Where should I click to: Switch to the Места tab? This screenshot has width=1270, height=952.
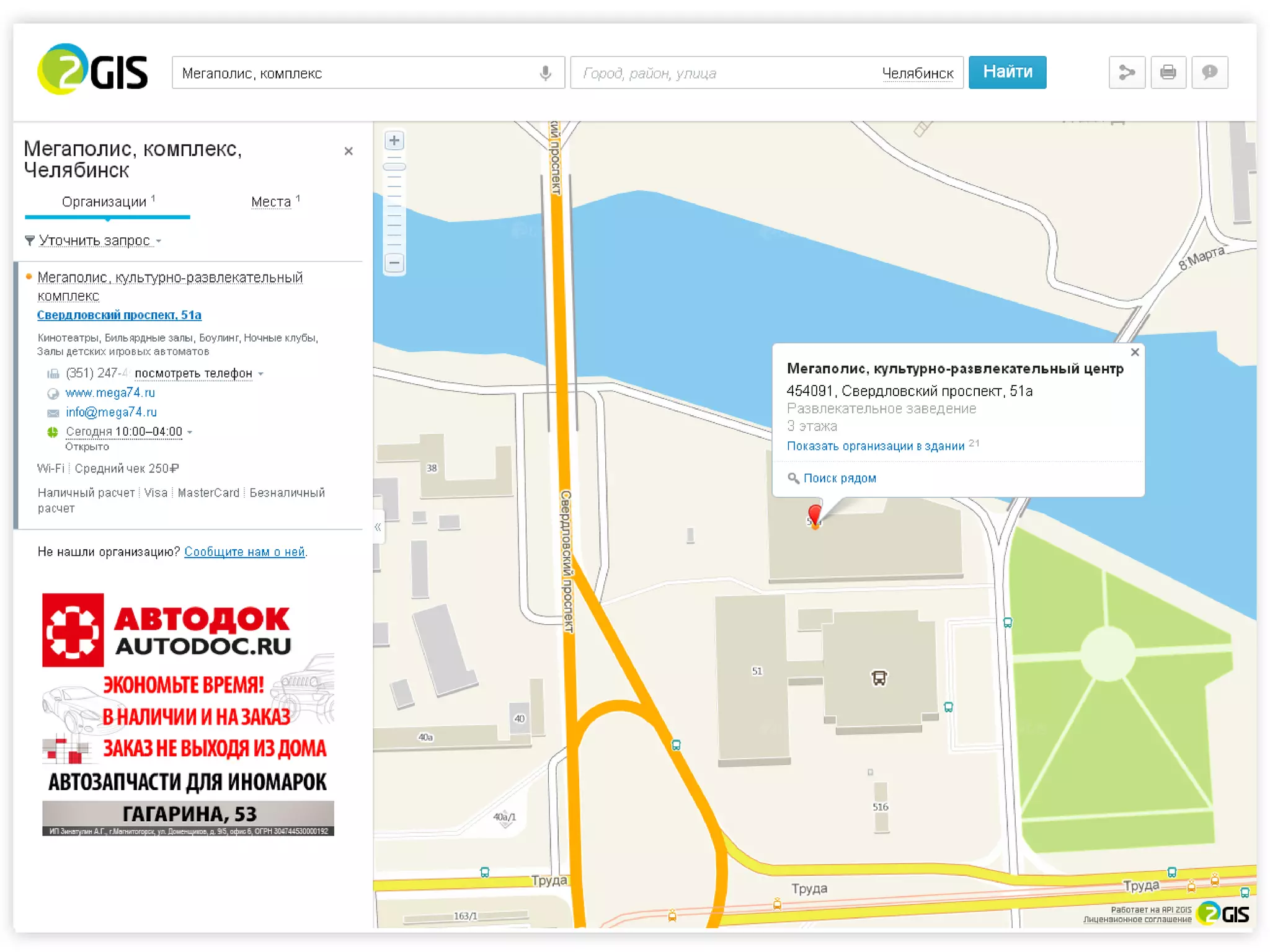(x=272, y=202)
